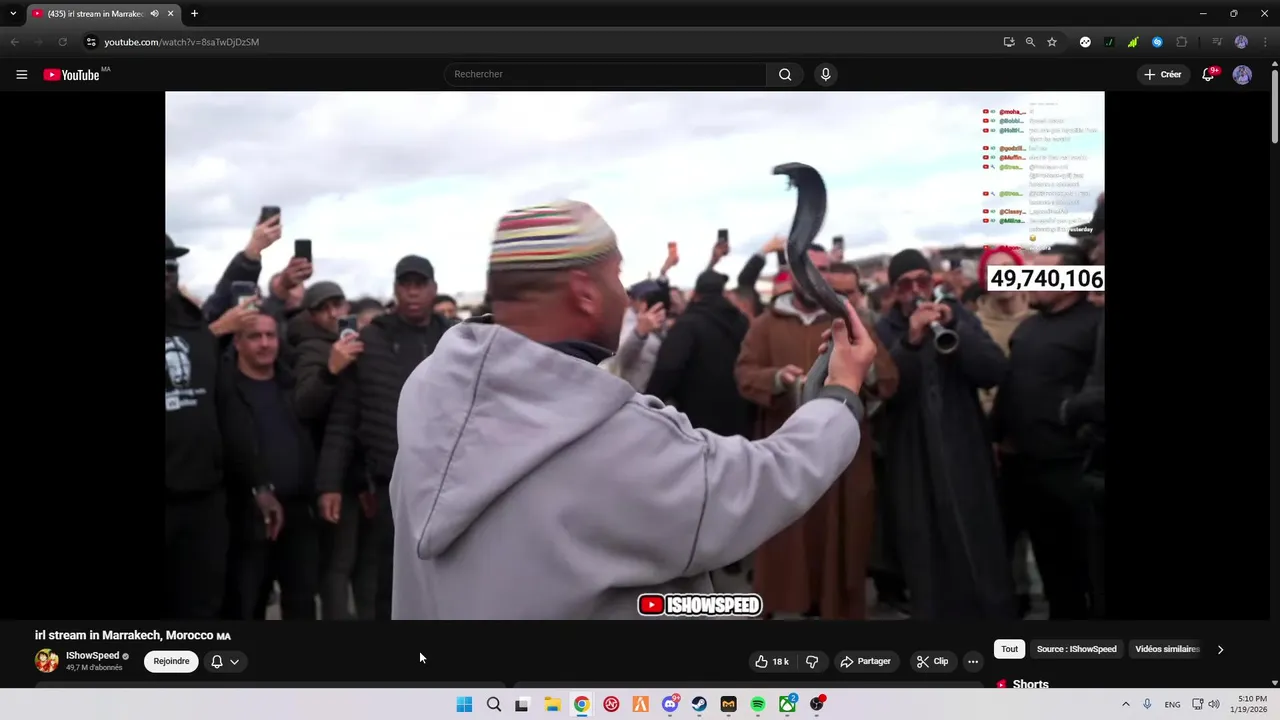The image size is (1280, 720).
Task: Open the YouTube hamburger guide menu
Action: pos(21,75)
